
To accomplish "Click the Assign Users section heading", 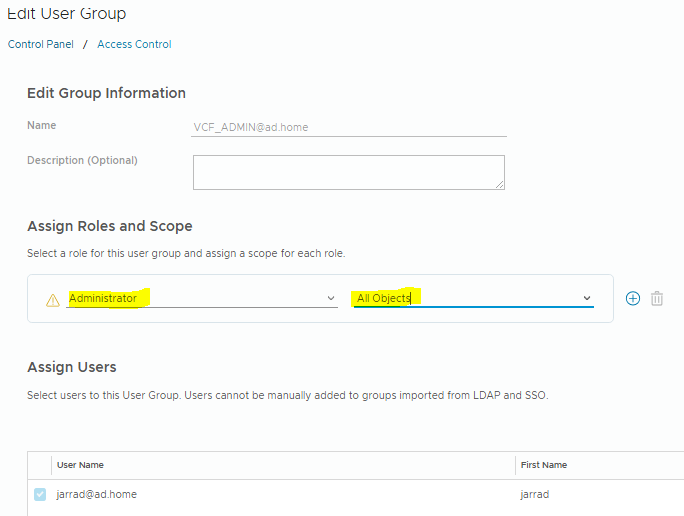I will (x=72, y=367).
